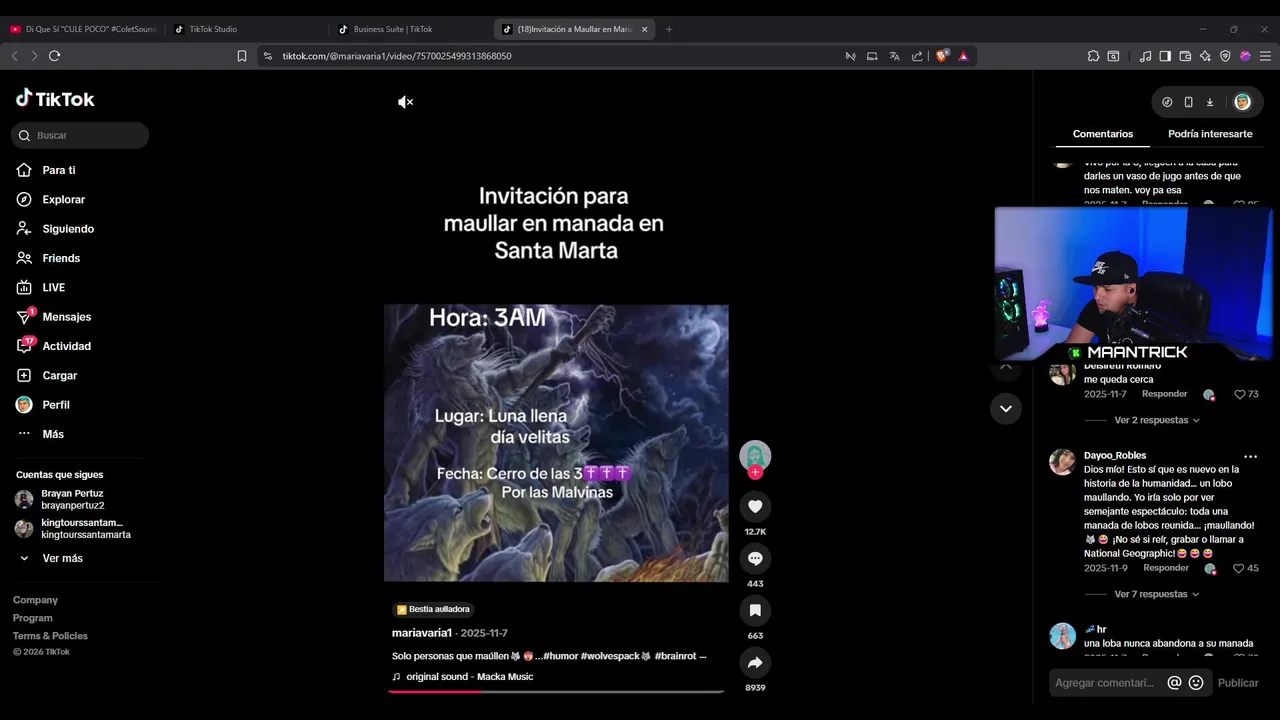Click the translate page icon

pyautogui.click(x=894, y=56)
